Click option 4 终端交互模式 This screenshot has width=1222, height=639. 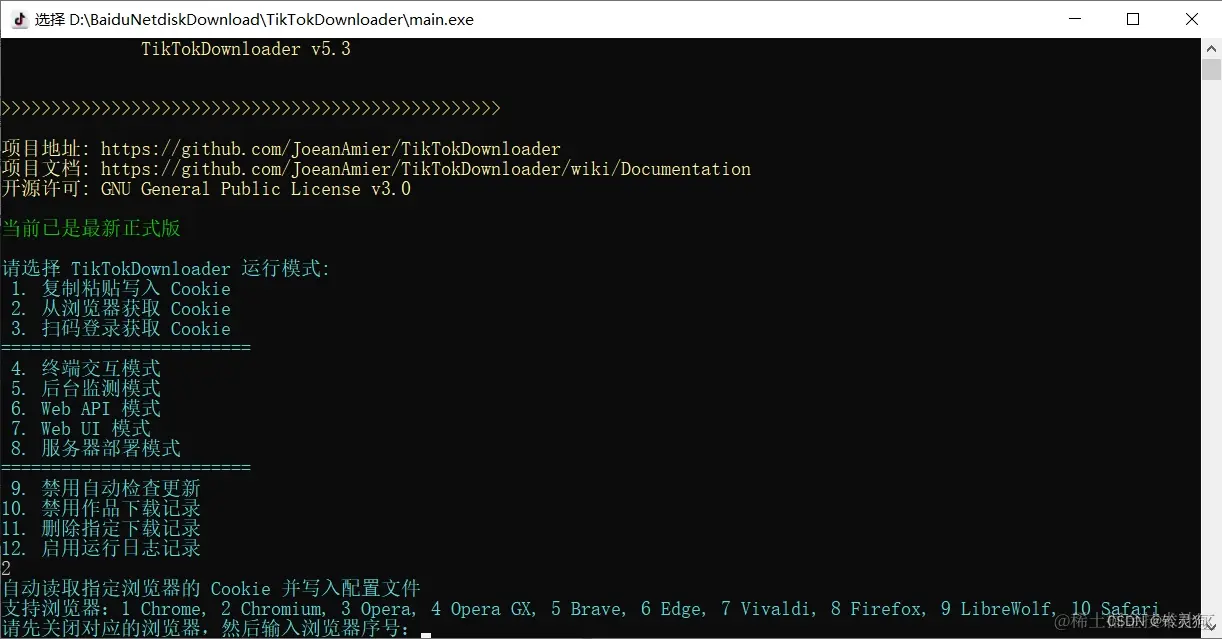click(x=86, y=369)
